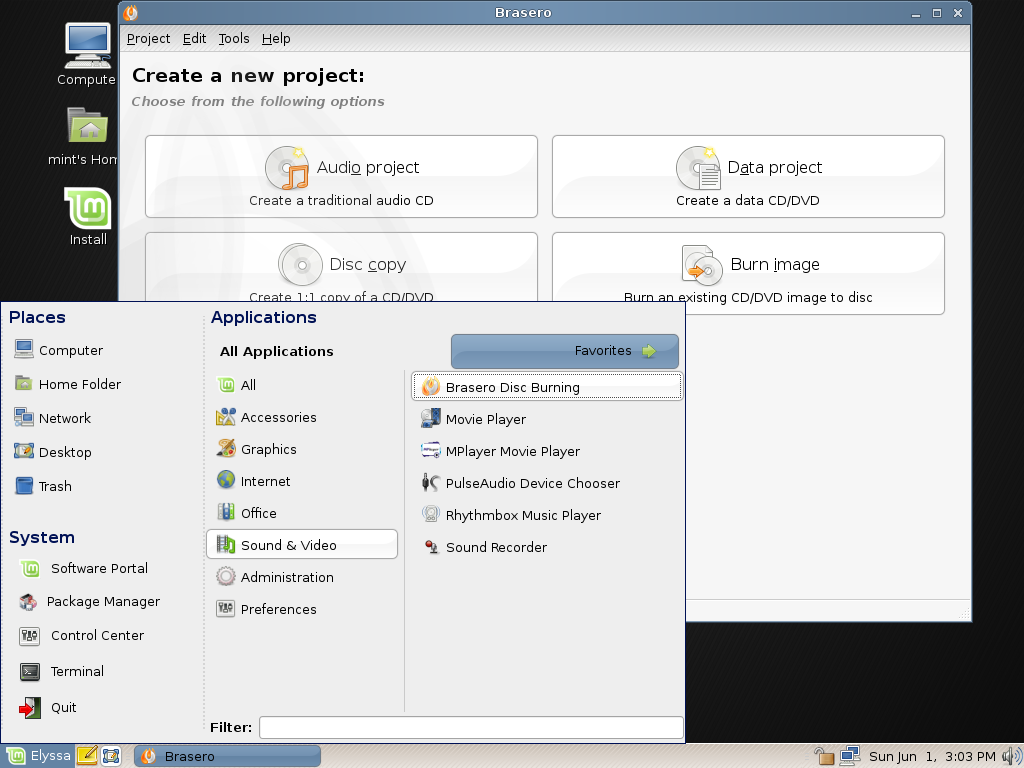Open Software Portal
The height and width of the screenshot is (768, 1024).
pos(84,568)
